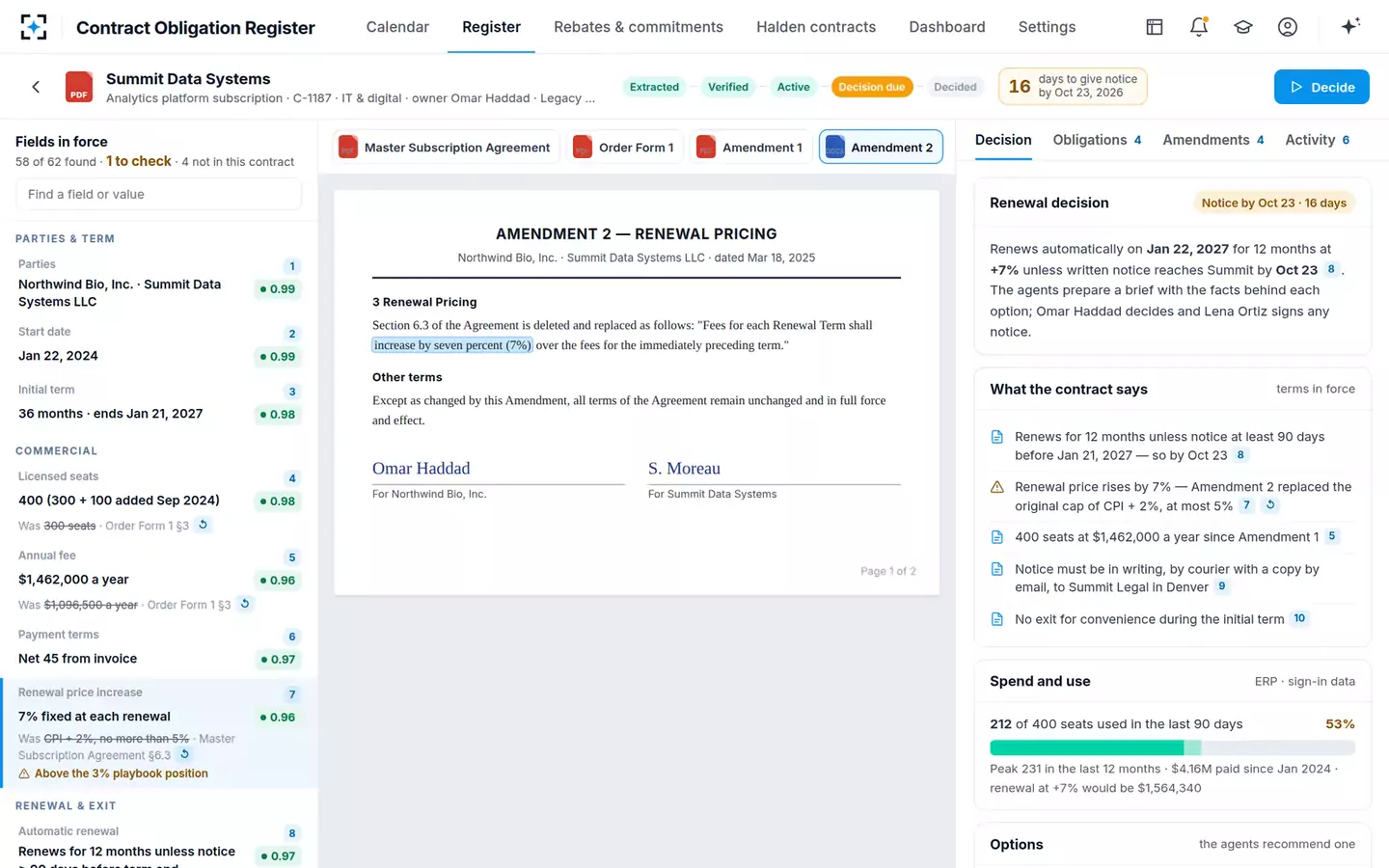
Task: Click reference badge 5 after '400 seats at $1,462,000'
Action: pyautogui.click(x=1332, y=536)
